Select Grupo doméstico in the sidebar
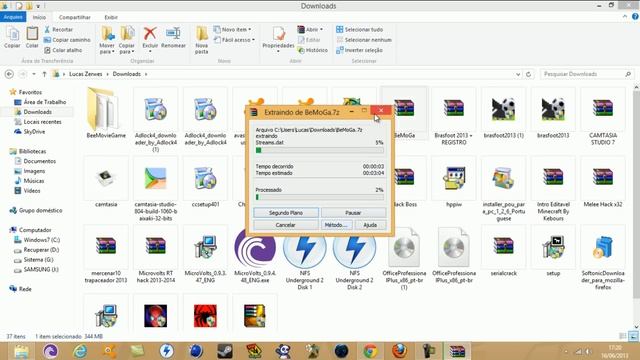 click(x=36, y=210)
